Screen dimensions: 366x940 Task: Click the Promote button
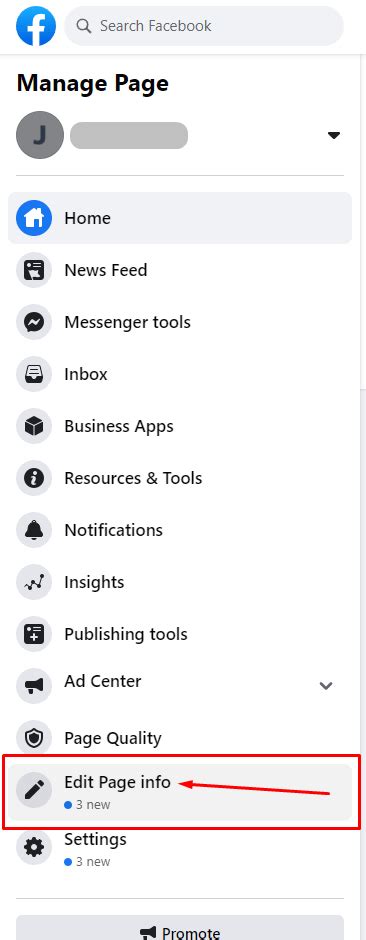click(x=180, y=928)
